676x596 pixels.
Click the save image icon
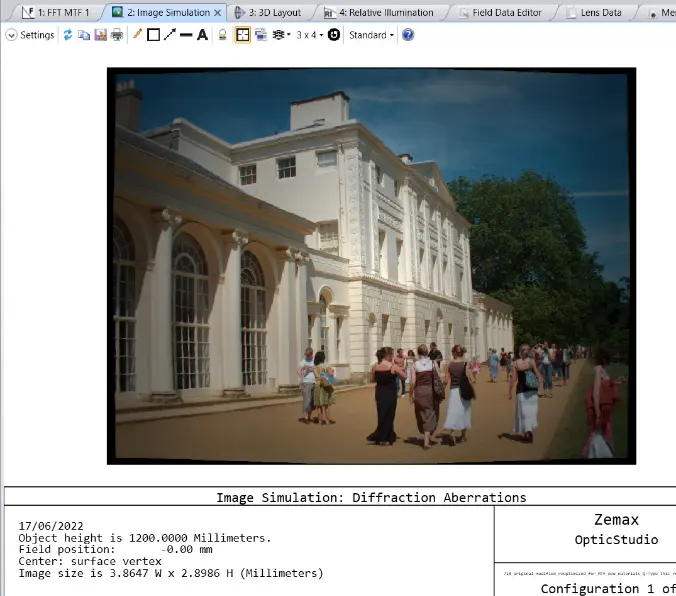point(100,35)
